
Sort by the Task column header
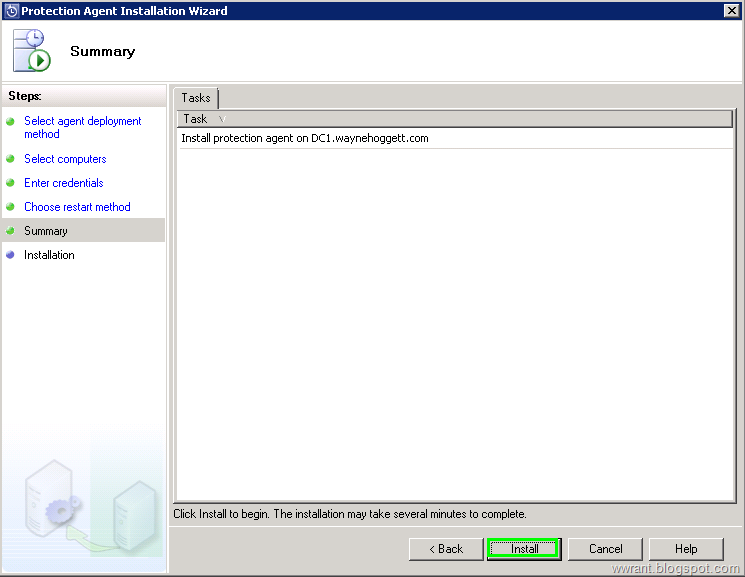point(454,119)
